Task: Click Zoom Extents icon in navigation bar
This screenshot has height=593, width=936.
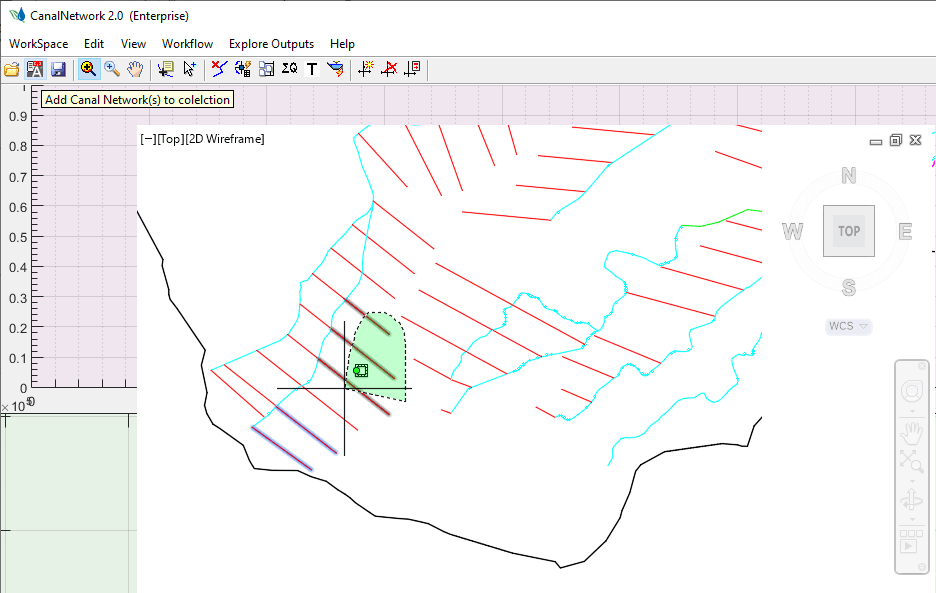Action: coord(911,460)
